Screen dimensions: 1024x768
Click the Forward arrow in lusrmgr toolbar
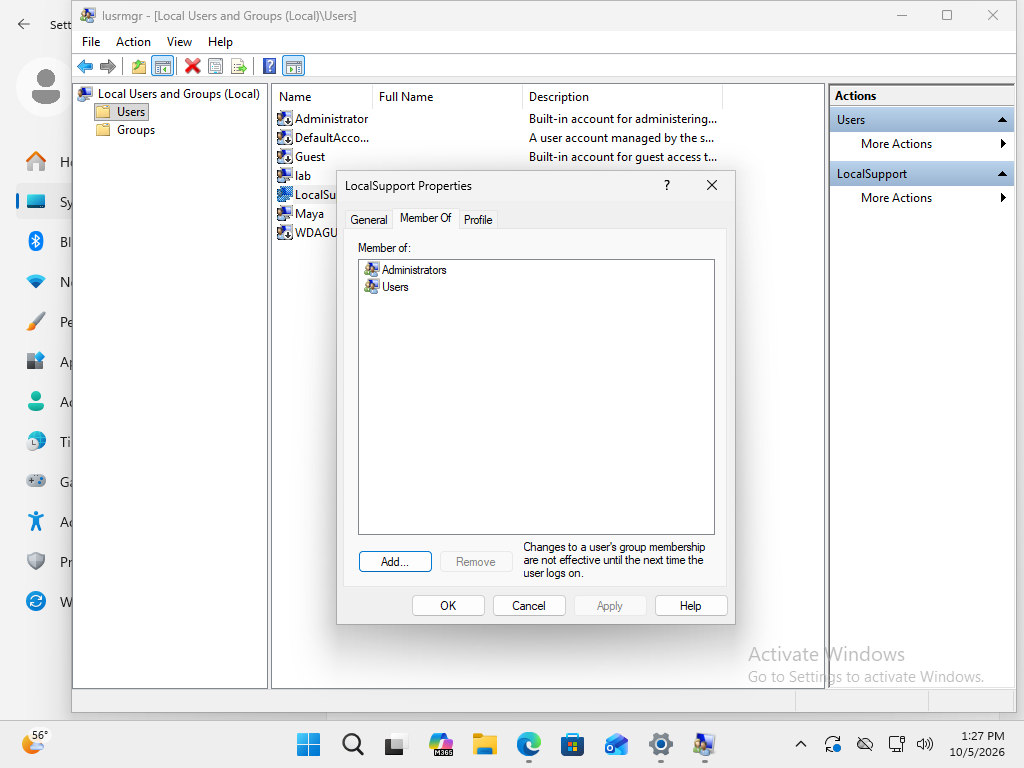tap(108, 66)
